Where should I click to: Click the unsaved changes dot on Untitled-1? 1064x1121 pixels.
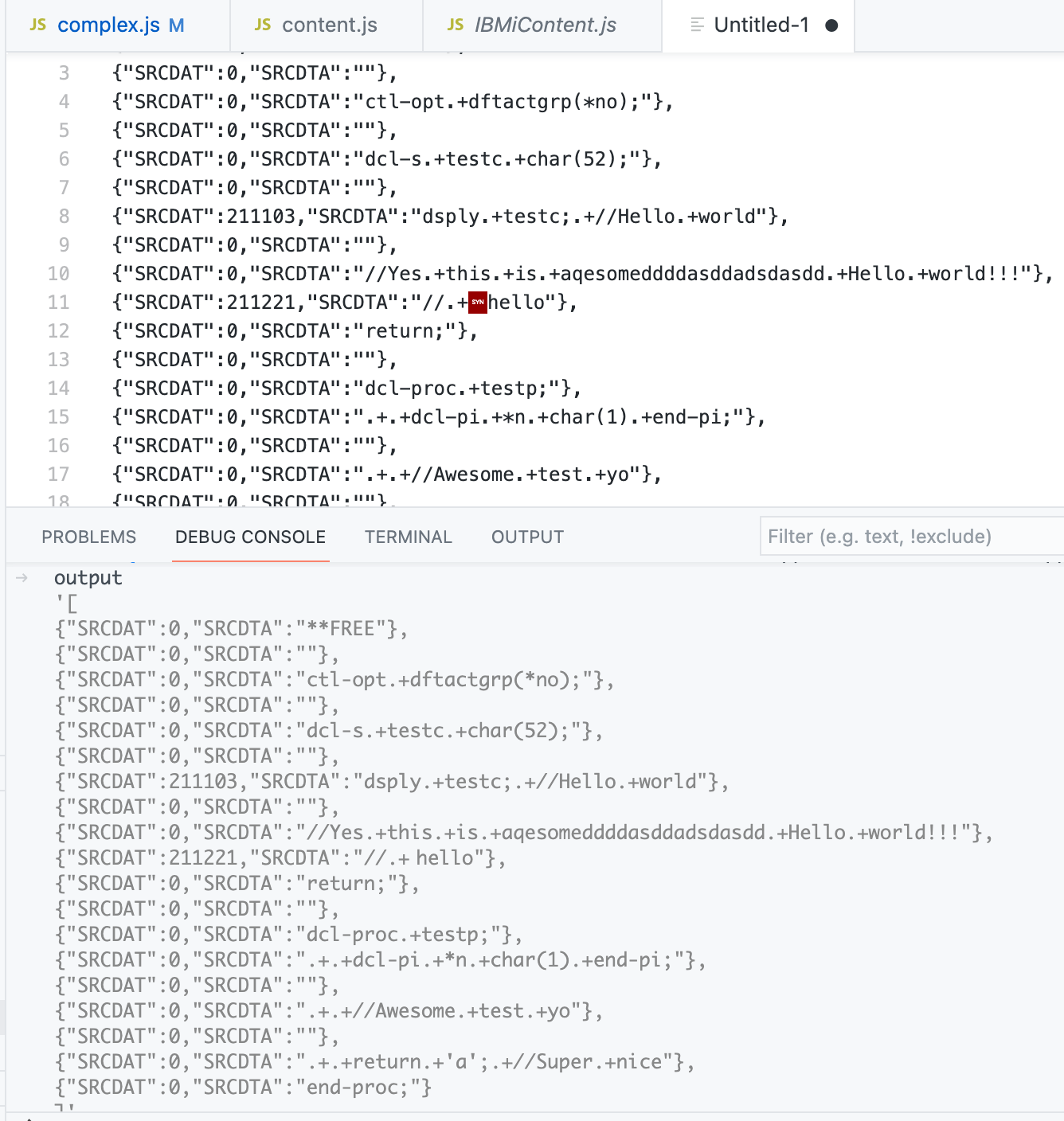point(831,25)
